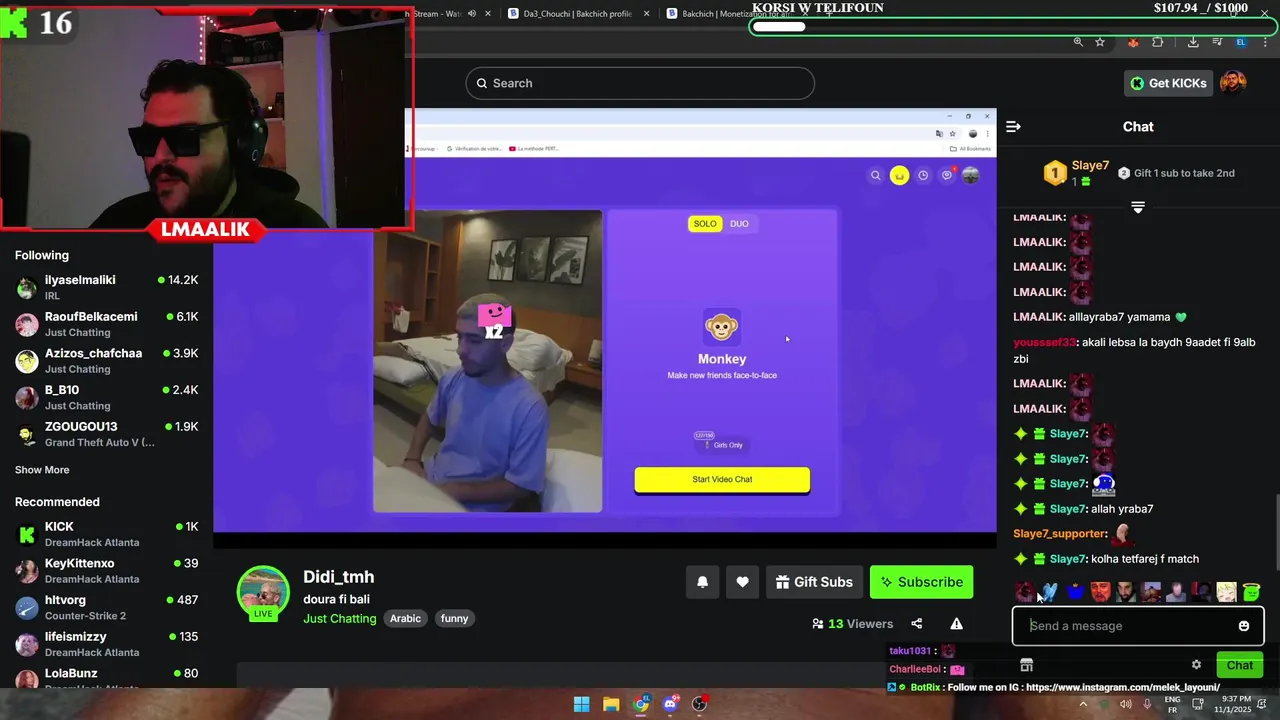The width and height of the screenshot is (1280, 720).
Task: Select the blue bird emote
Action: [x=1050, y=593]
